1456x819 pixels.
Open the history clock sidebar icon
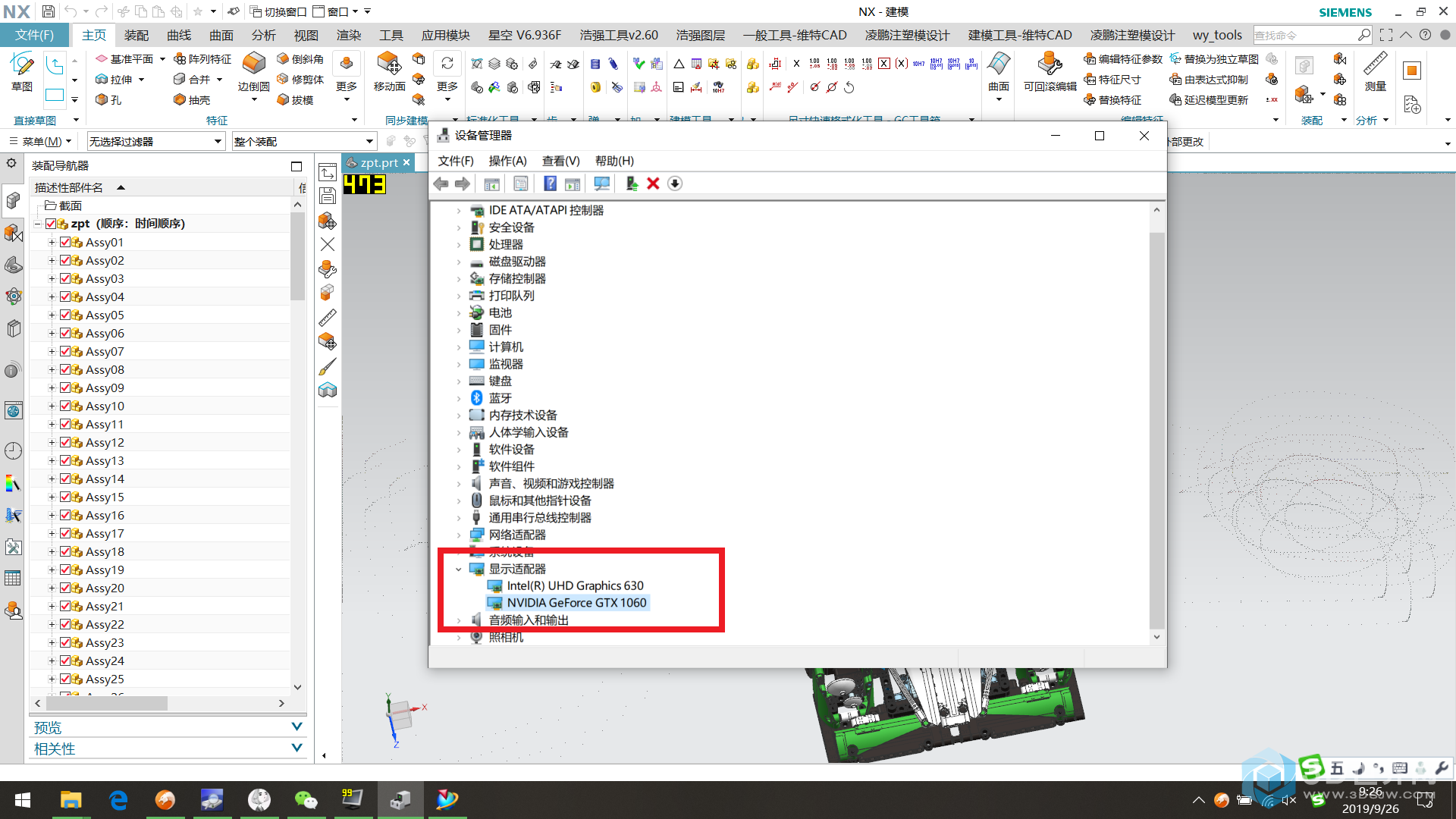pyautogui.click(x=13, y=451)
